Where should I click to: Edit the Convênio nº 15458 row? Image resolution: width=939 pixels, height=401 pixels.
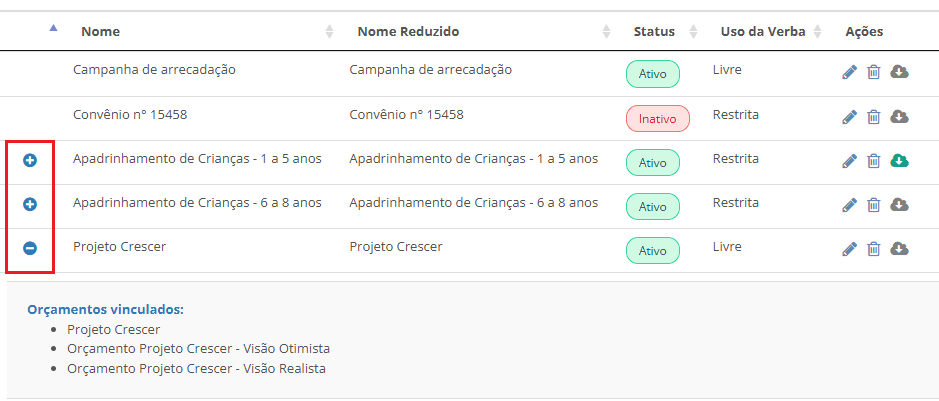(x=850, y=116)
